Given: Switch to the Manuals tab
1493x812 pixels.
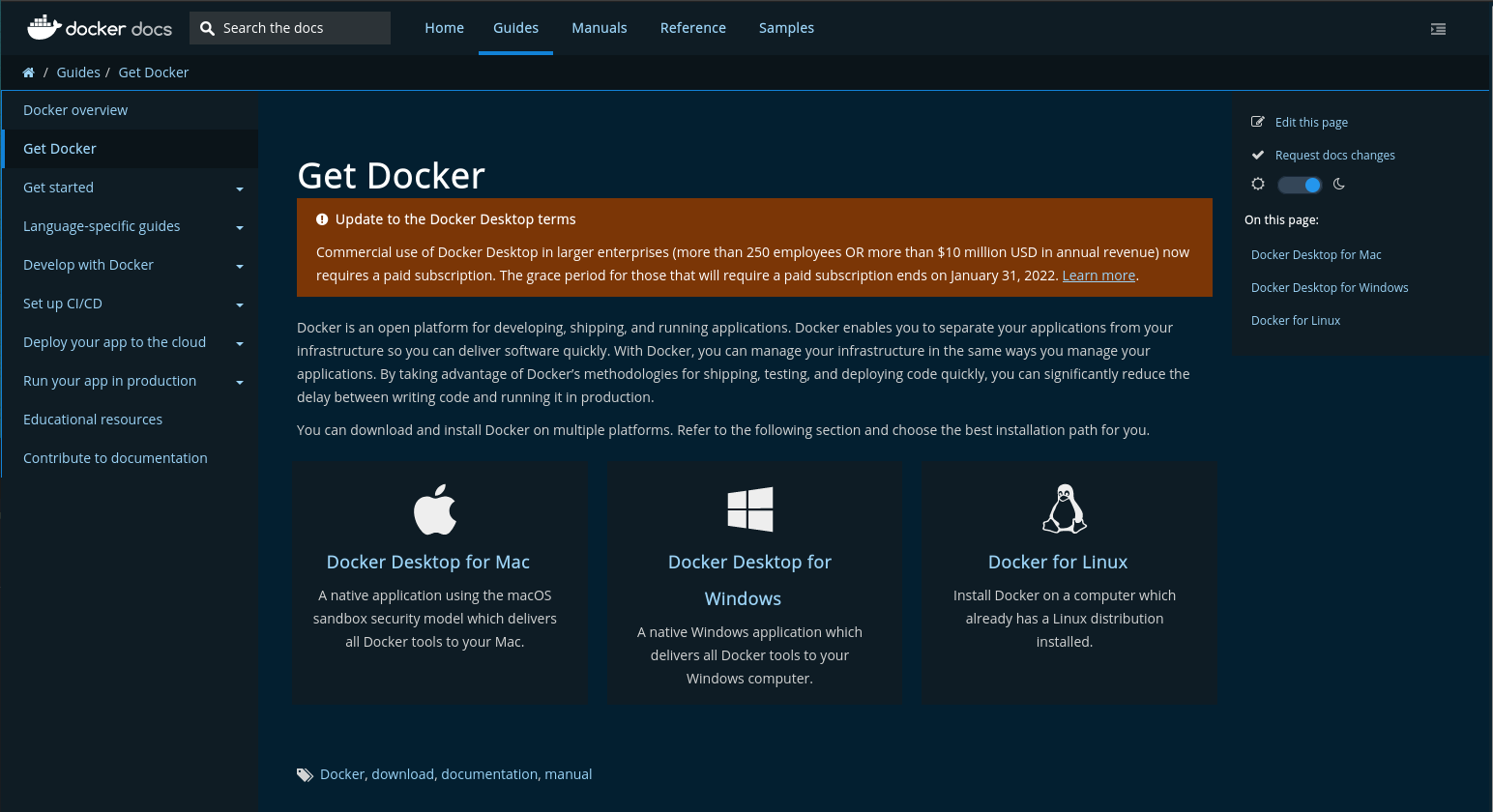Looking at the screenshot, I should tap(600, 28).
